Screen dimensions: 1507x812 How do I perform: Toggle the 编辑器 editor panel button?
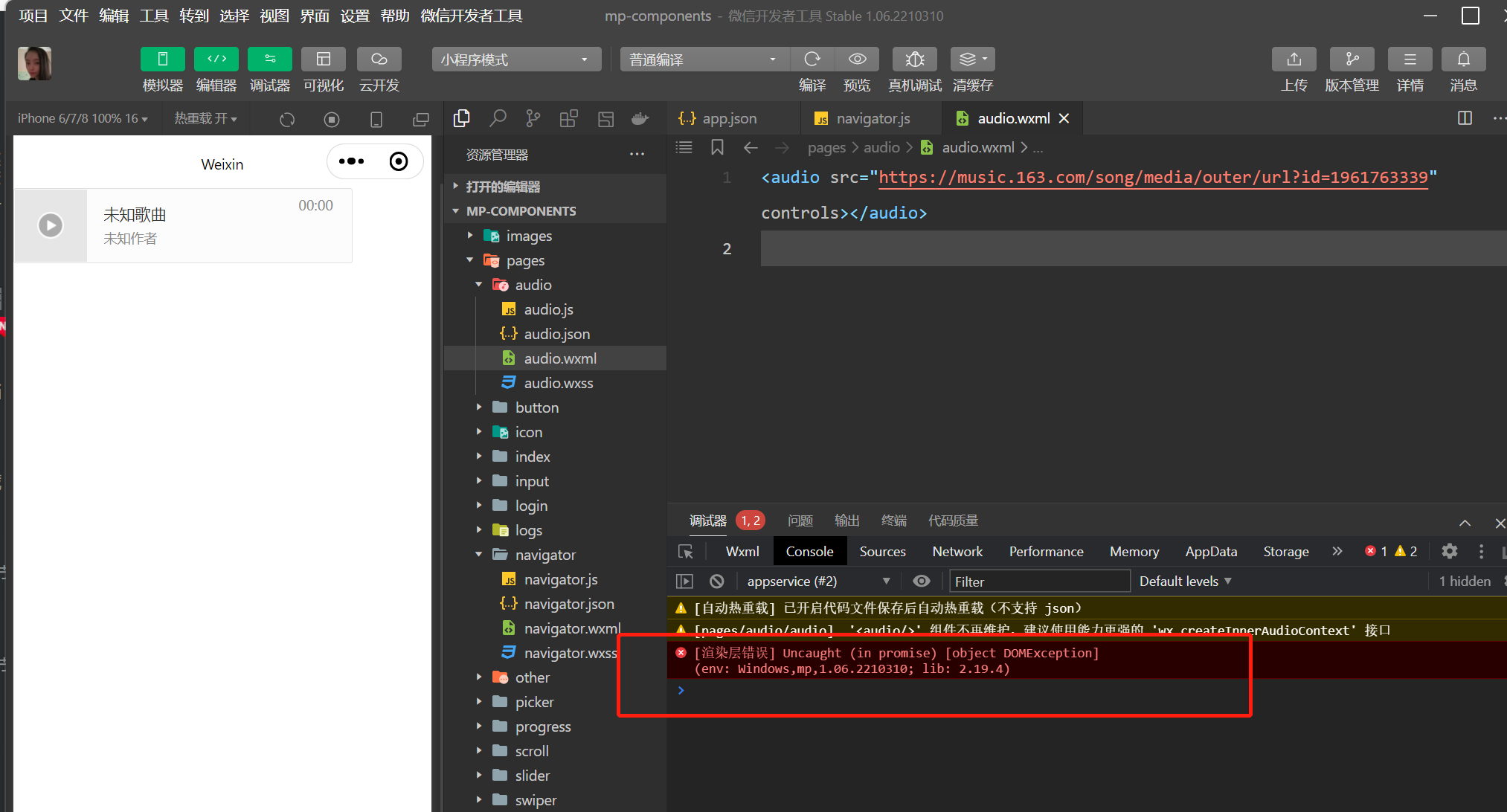tap(216, 59)
